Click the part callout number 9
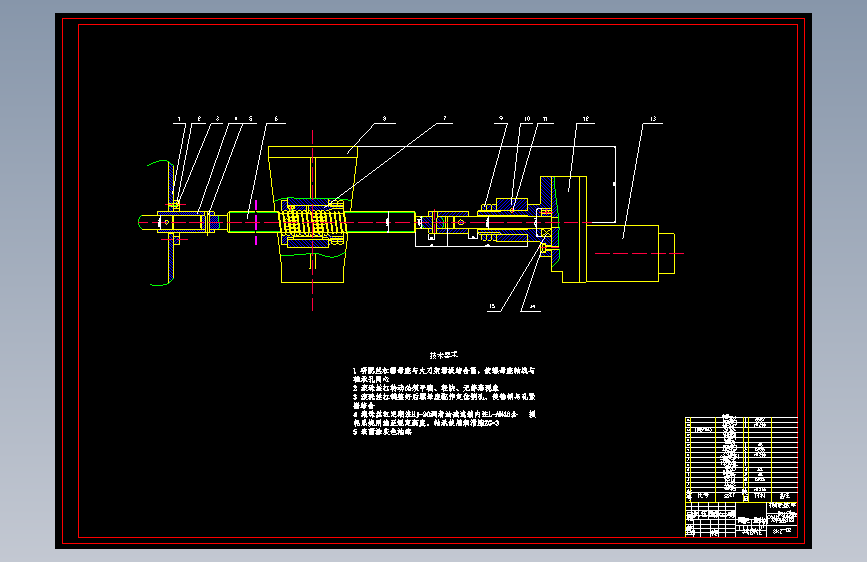Viewport: 867px width, 562px height. coord(501,119)
